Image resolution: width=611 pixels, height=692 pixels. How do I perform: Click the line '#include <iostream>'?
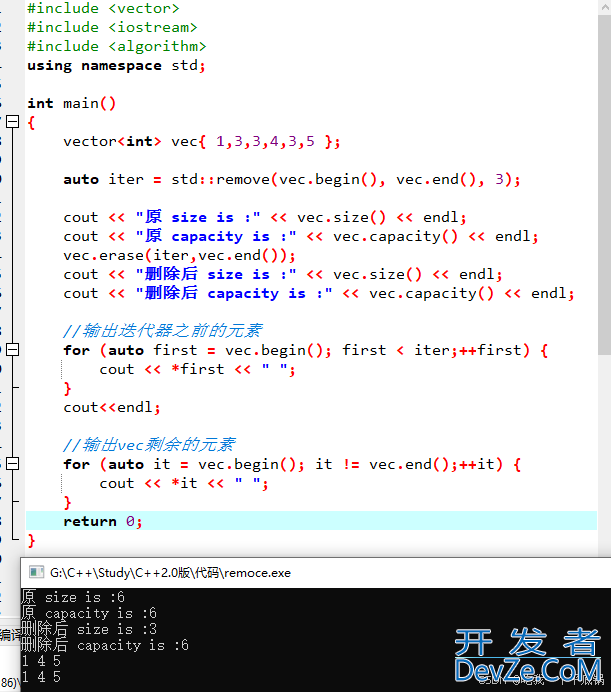click(112, 27)
